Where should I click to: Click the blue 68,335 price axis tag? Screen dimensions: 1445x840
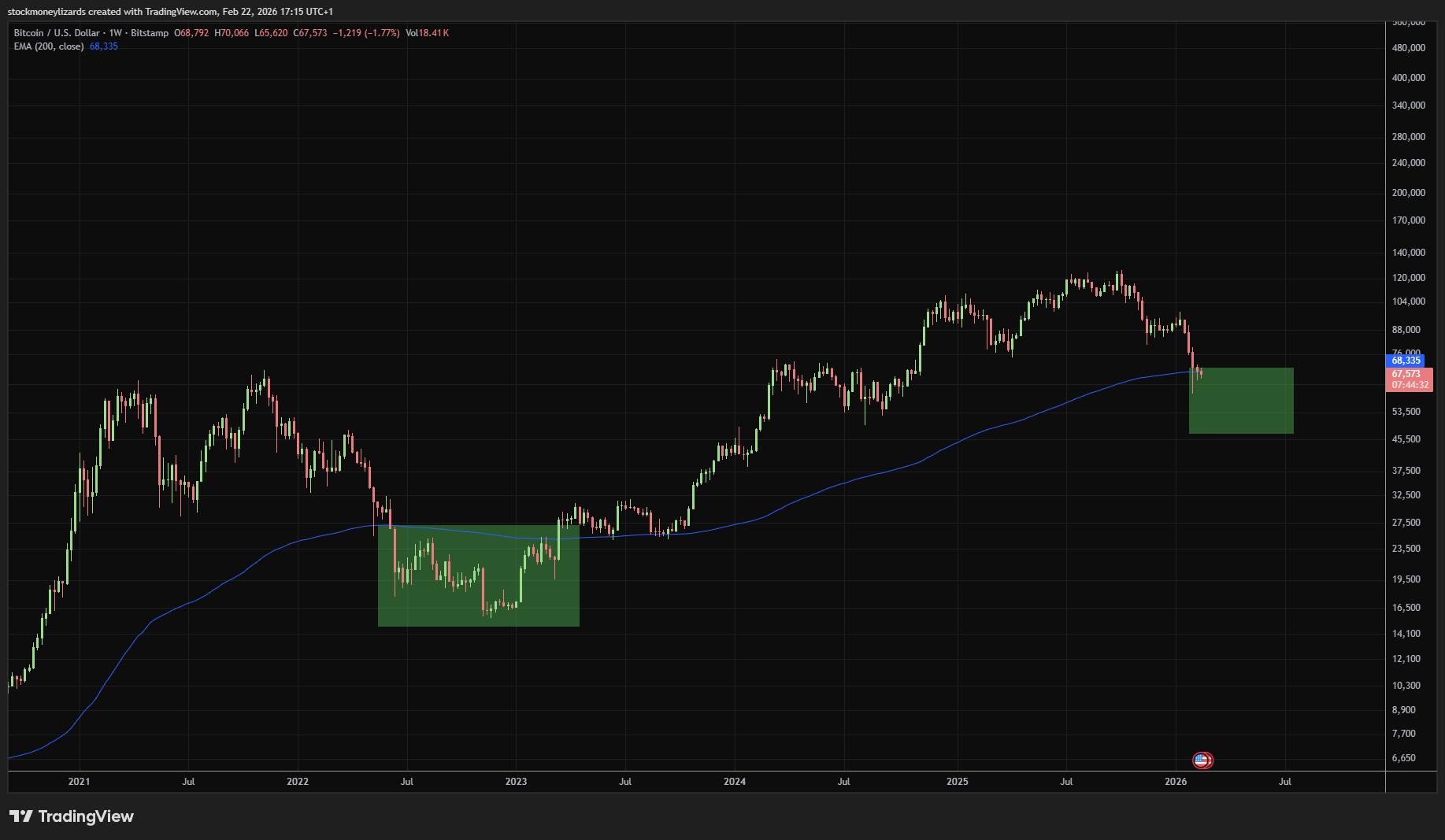(1406, 361)
